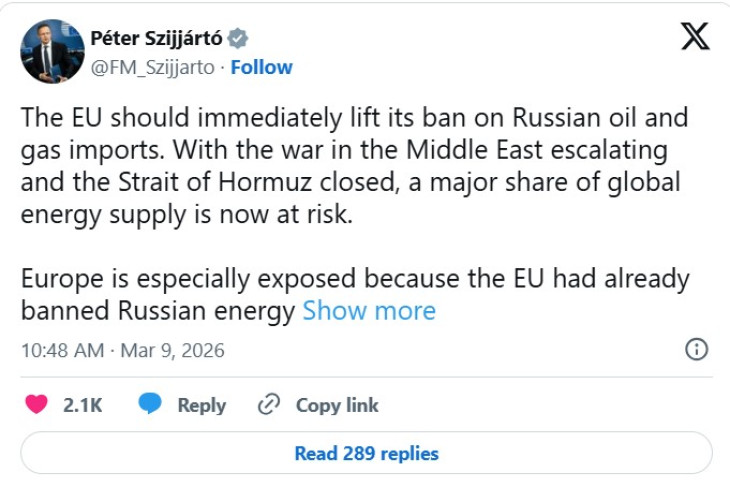730x487 pixels.
Task: Open Péter Szijjártó's profile picture
Action: (x=52, y=51)
